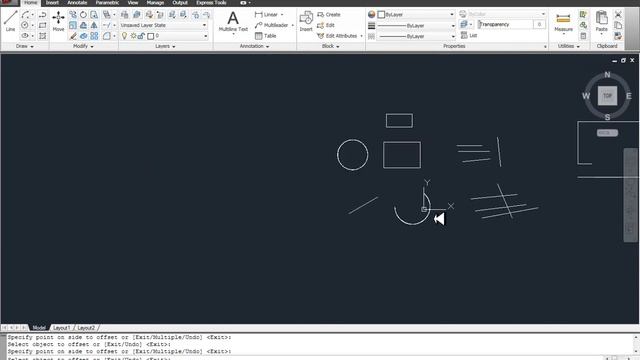Viewport: 640px width, 360px height.
Task: Click the layer 0 color square
Action: (x=151, y=36)
